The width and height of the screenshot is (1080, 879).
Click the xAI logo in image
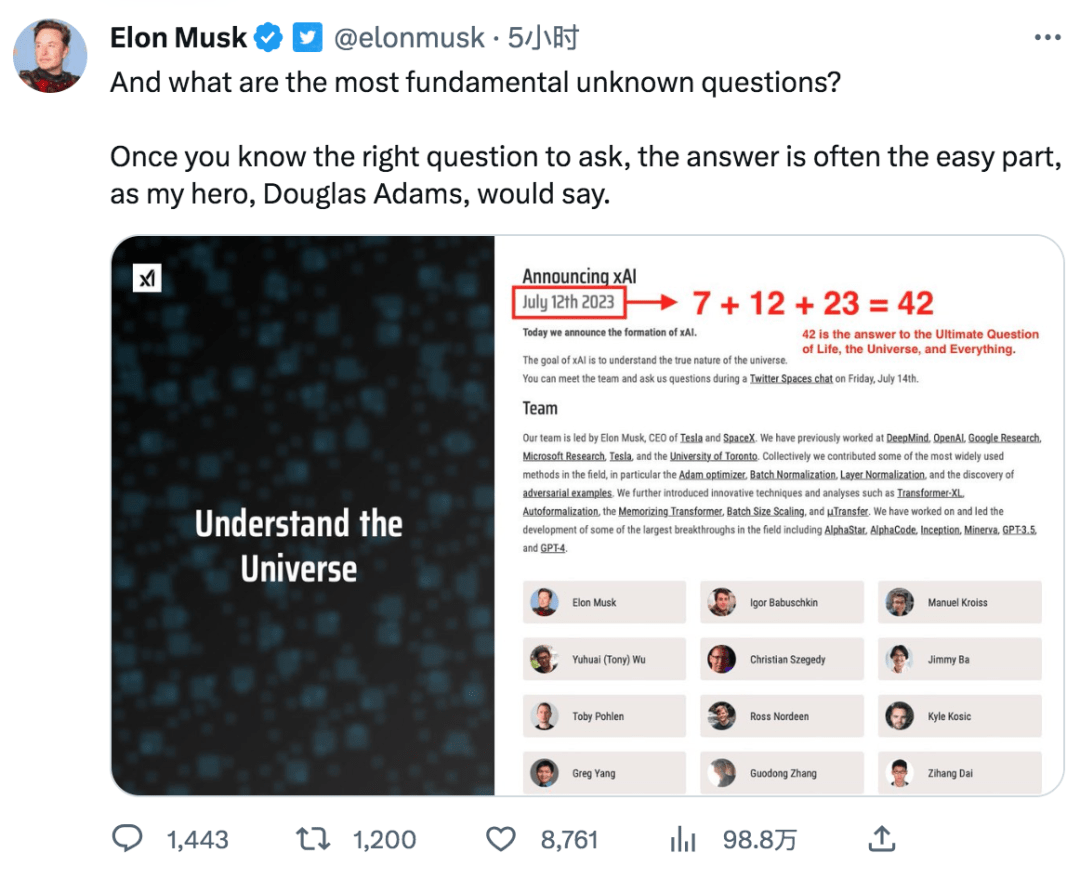tap(147, 278)
